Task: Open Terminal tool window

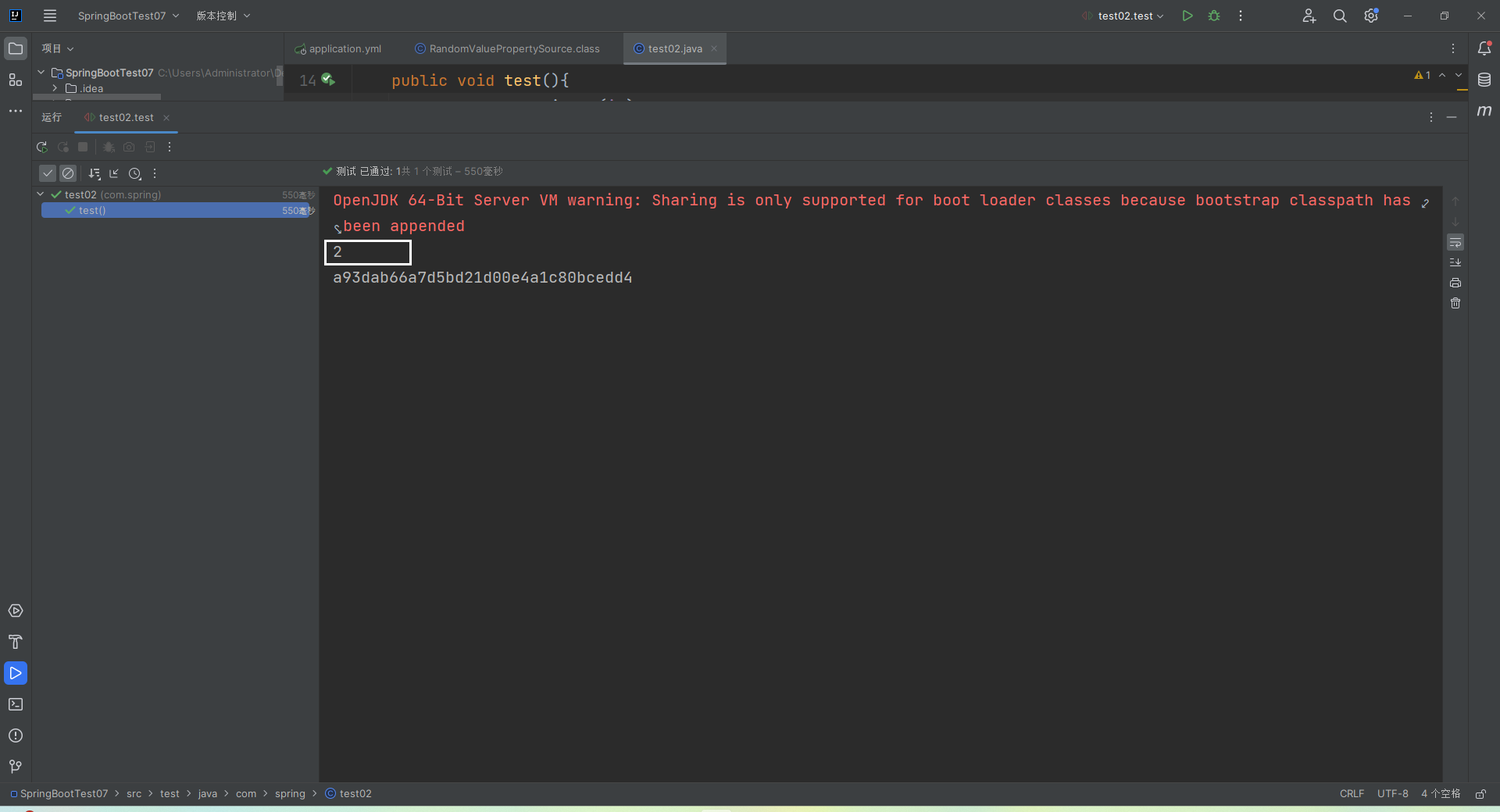Action: pyautogui.click(x=16, y=704)
